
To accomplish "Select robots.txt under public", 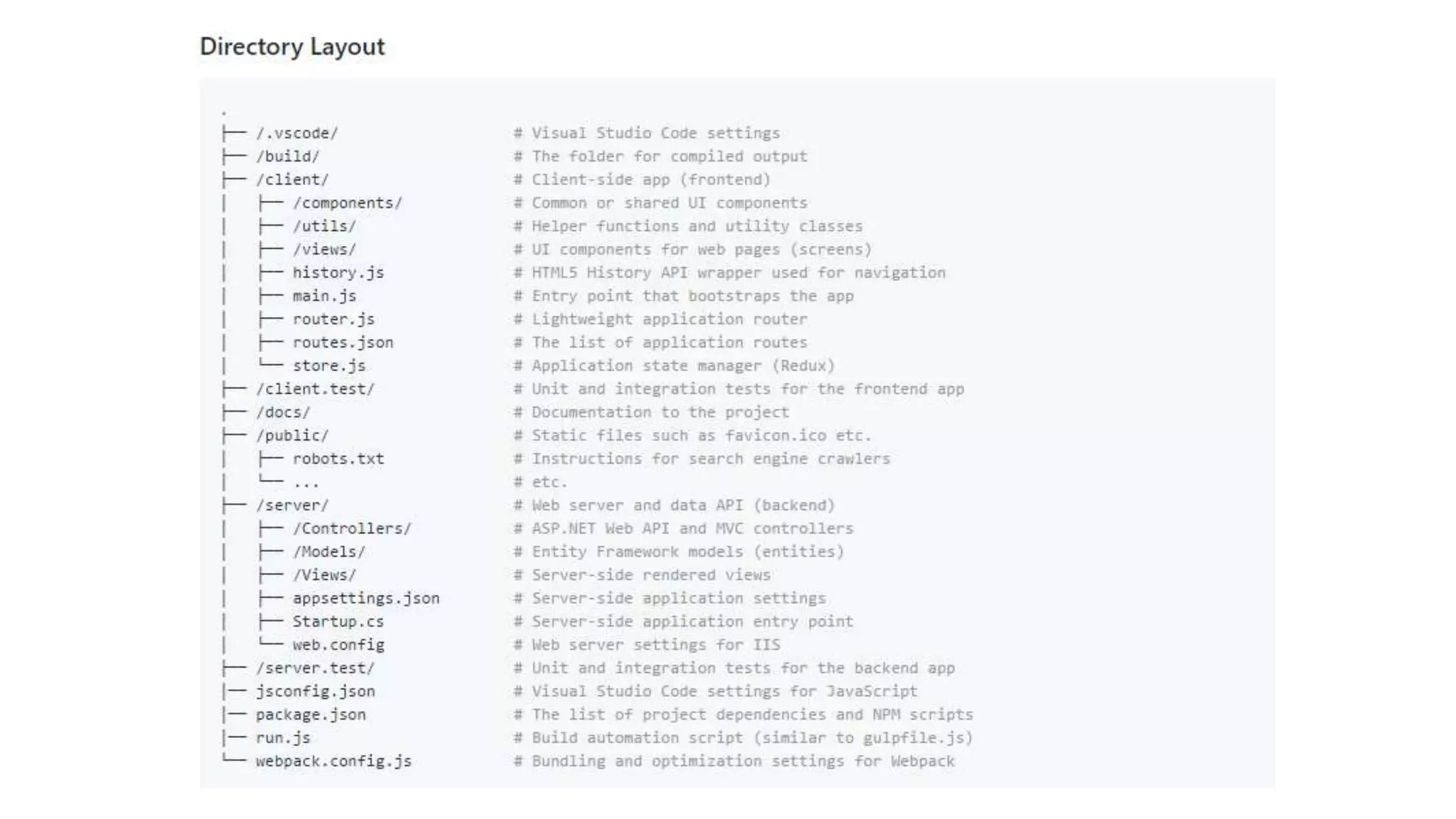I will pos(338,459).
